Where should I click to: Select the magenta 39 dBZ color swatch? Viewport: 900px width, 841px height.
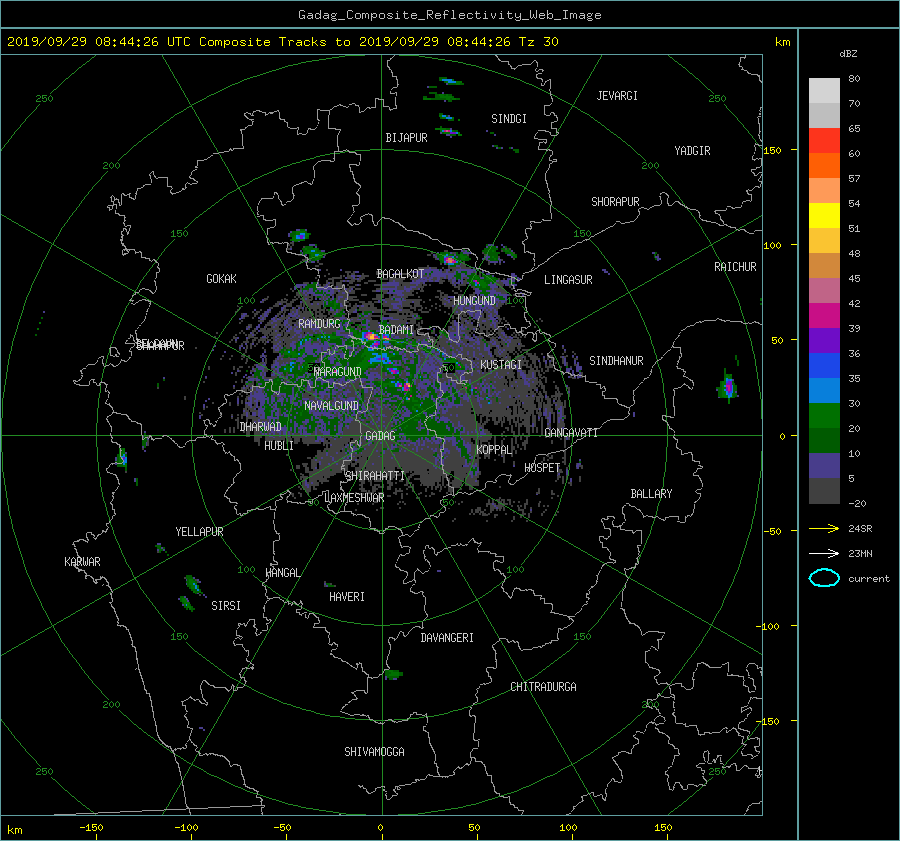824,316
